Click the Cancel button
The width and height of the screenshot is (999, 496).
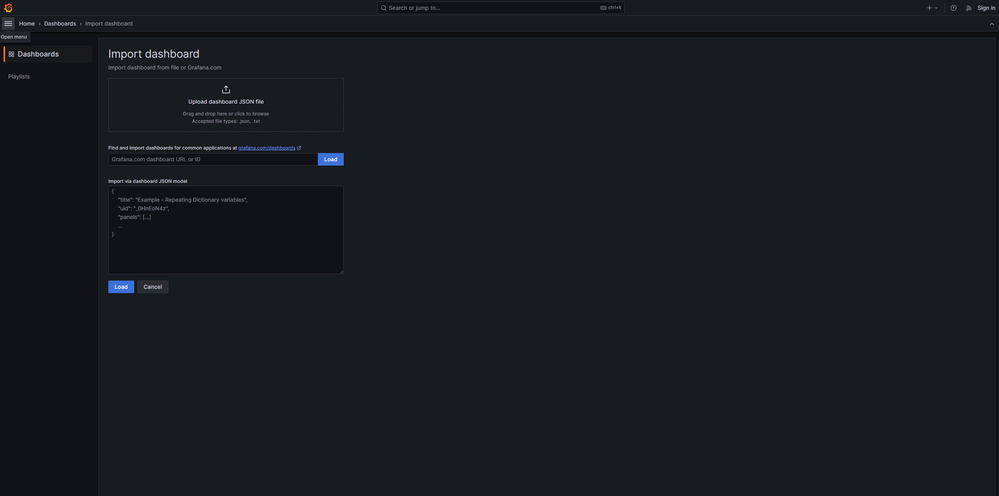pyautogui.click(x=153, y=287)
